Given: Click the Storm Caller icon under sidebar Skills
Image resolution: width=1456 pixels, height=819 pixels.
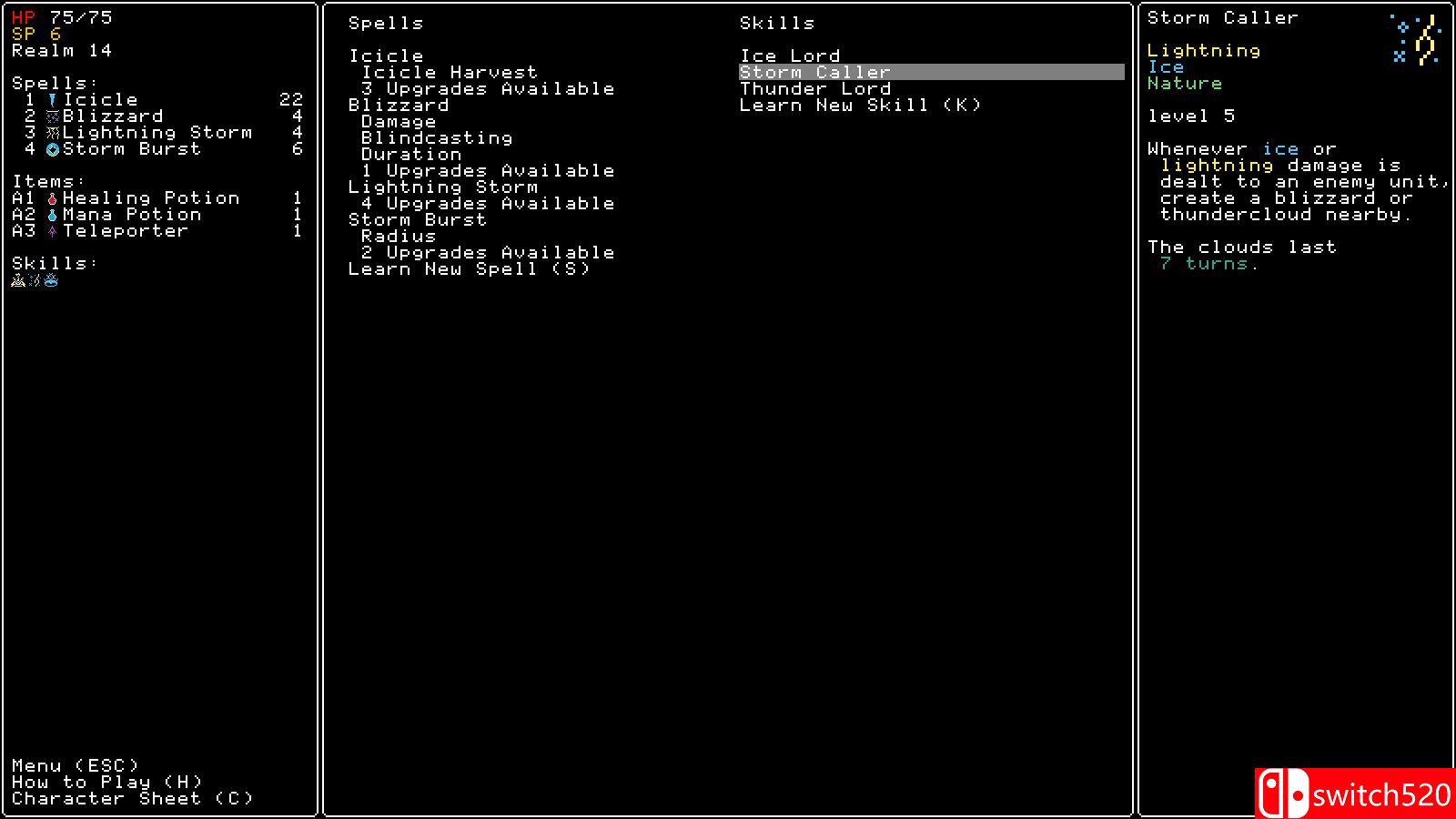Looking at the screenshot, I should (35, 280).
